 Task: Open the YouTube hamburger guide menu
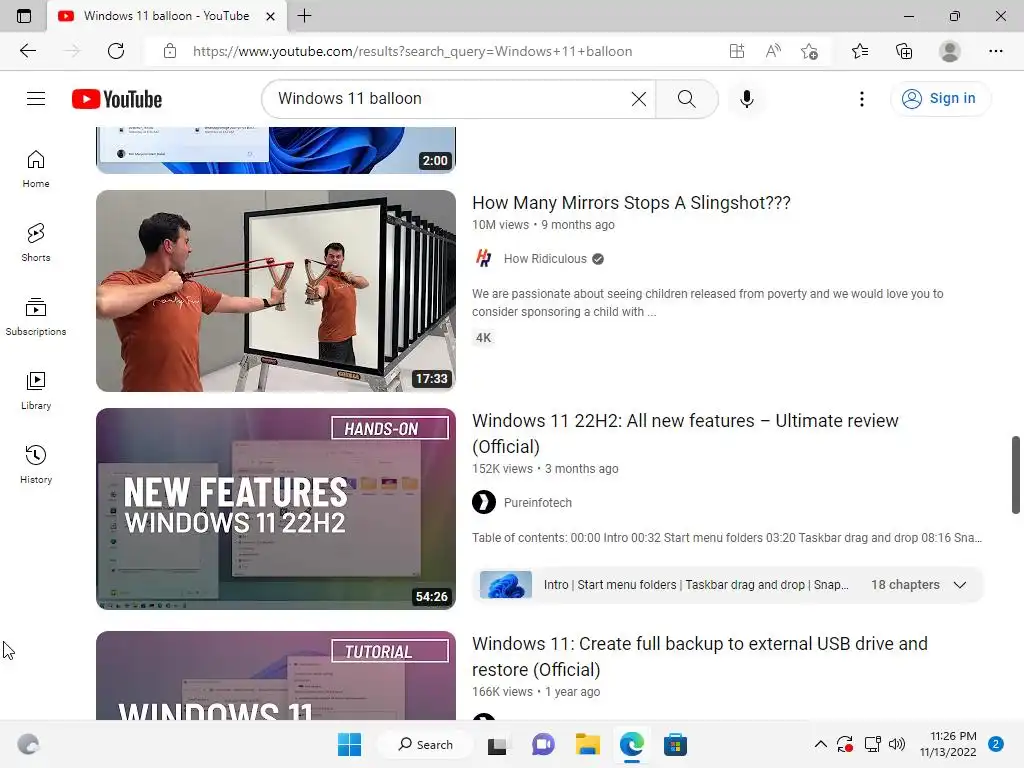[x=36, y=99]
